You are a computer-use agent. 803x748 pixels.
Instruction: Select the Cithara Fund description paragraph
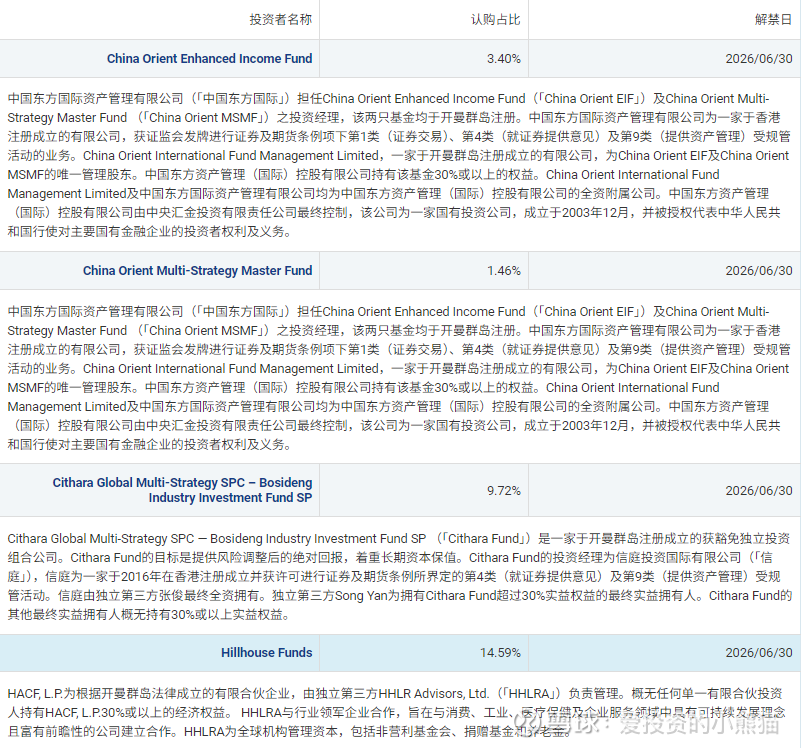click(399, 576)
